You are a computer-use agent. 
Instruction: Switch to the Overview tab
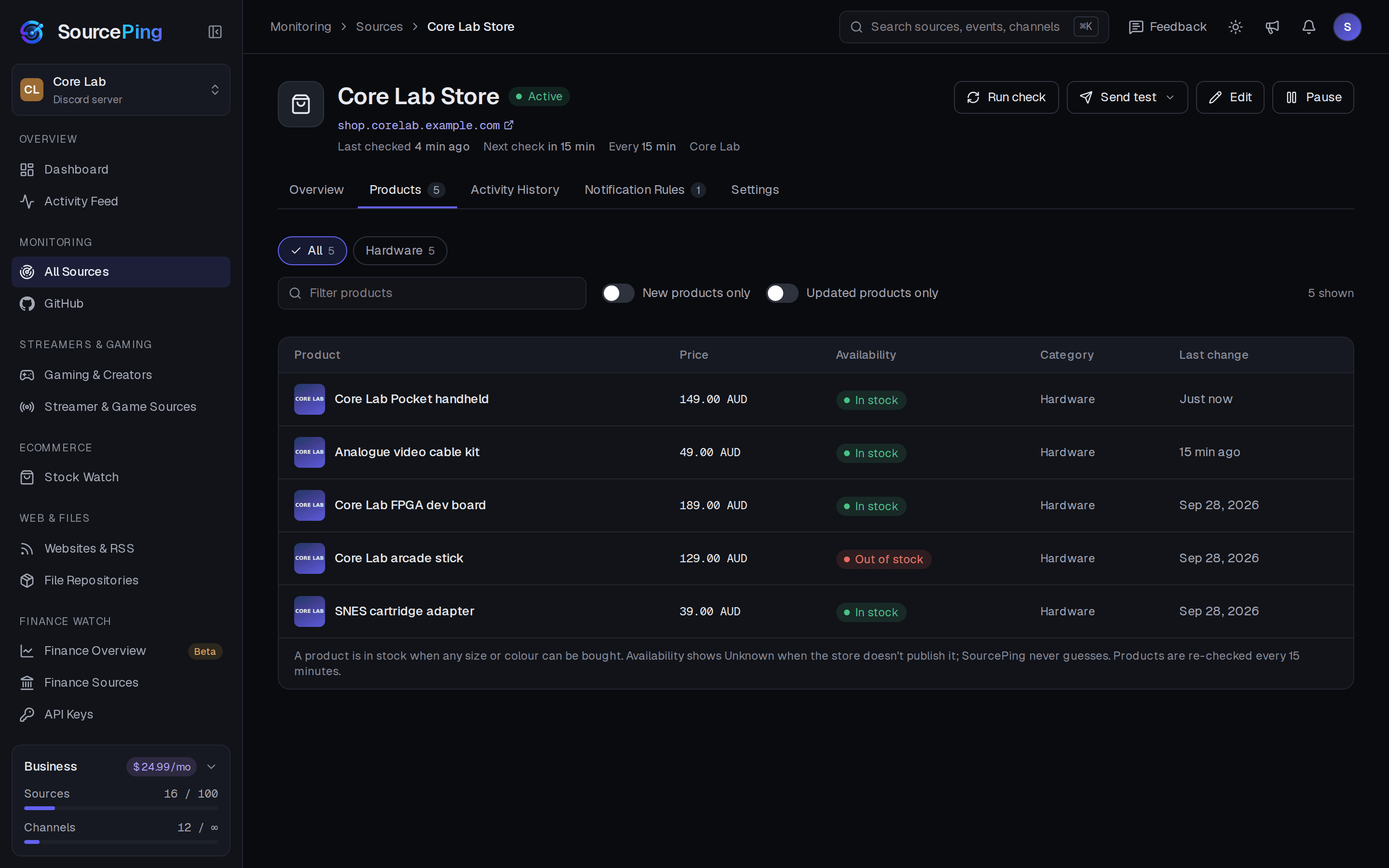(x=316, y=190)
